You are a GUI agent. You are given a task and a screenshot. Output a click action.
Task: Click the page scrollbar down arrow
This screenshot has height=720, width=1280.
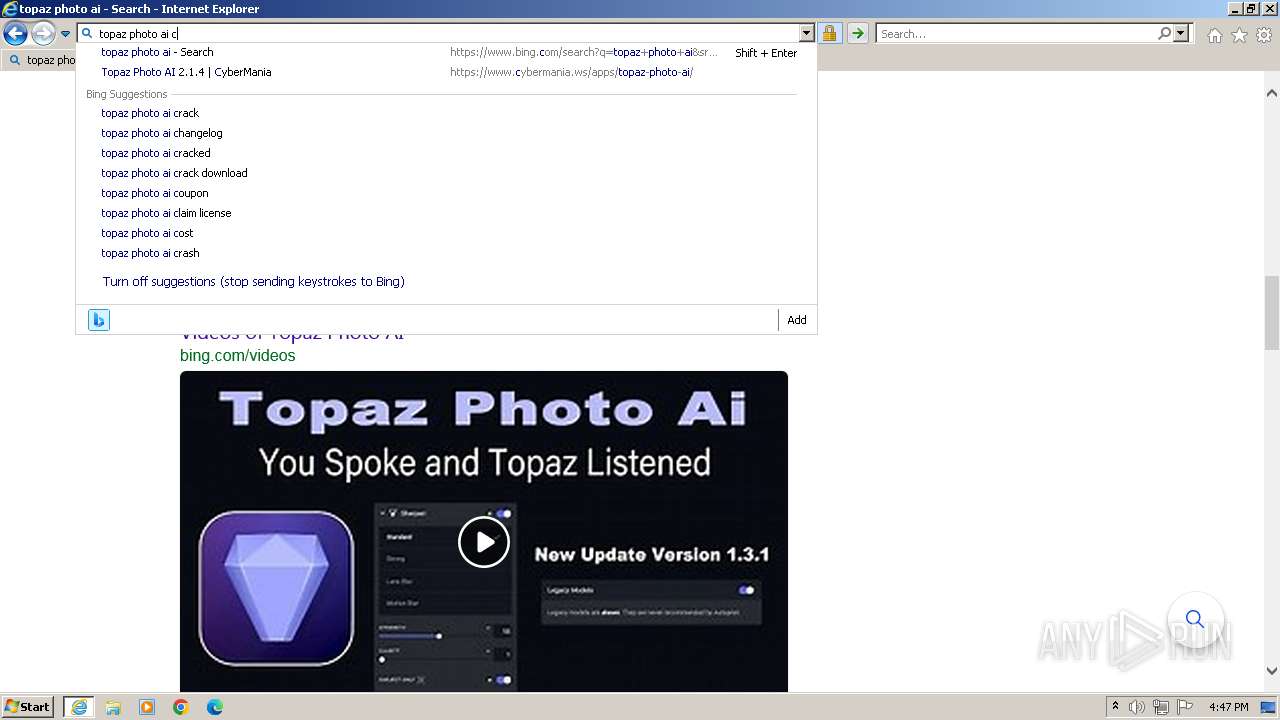1272,672
